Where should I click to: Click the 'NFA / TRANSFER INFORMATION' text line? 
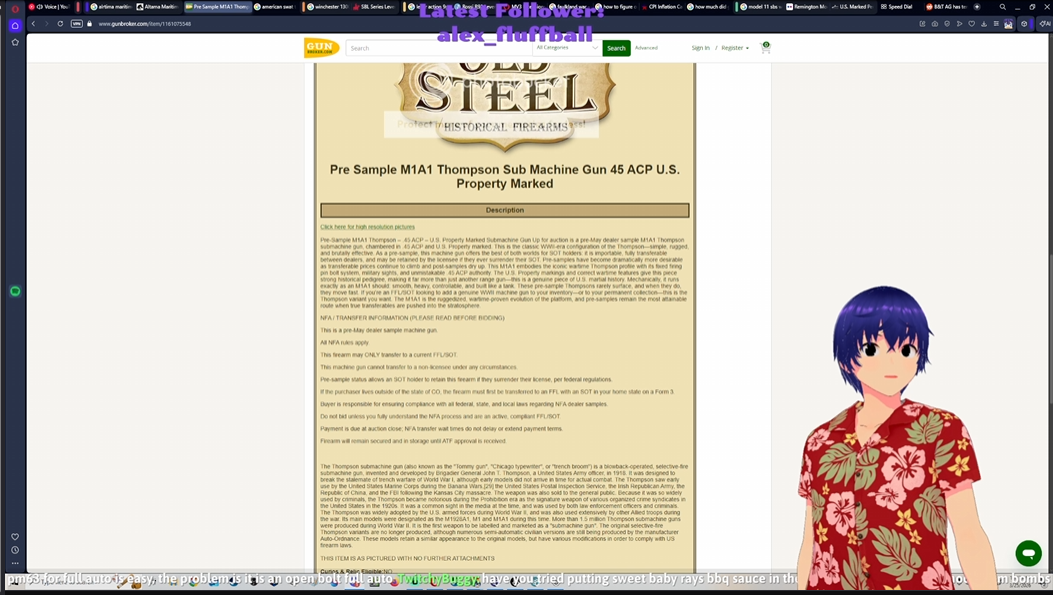(412, 318)
